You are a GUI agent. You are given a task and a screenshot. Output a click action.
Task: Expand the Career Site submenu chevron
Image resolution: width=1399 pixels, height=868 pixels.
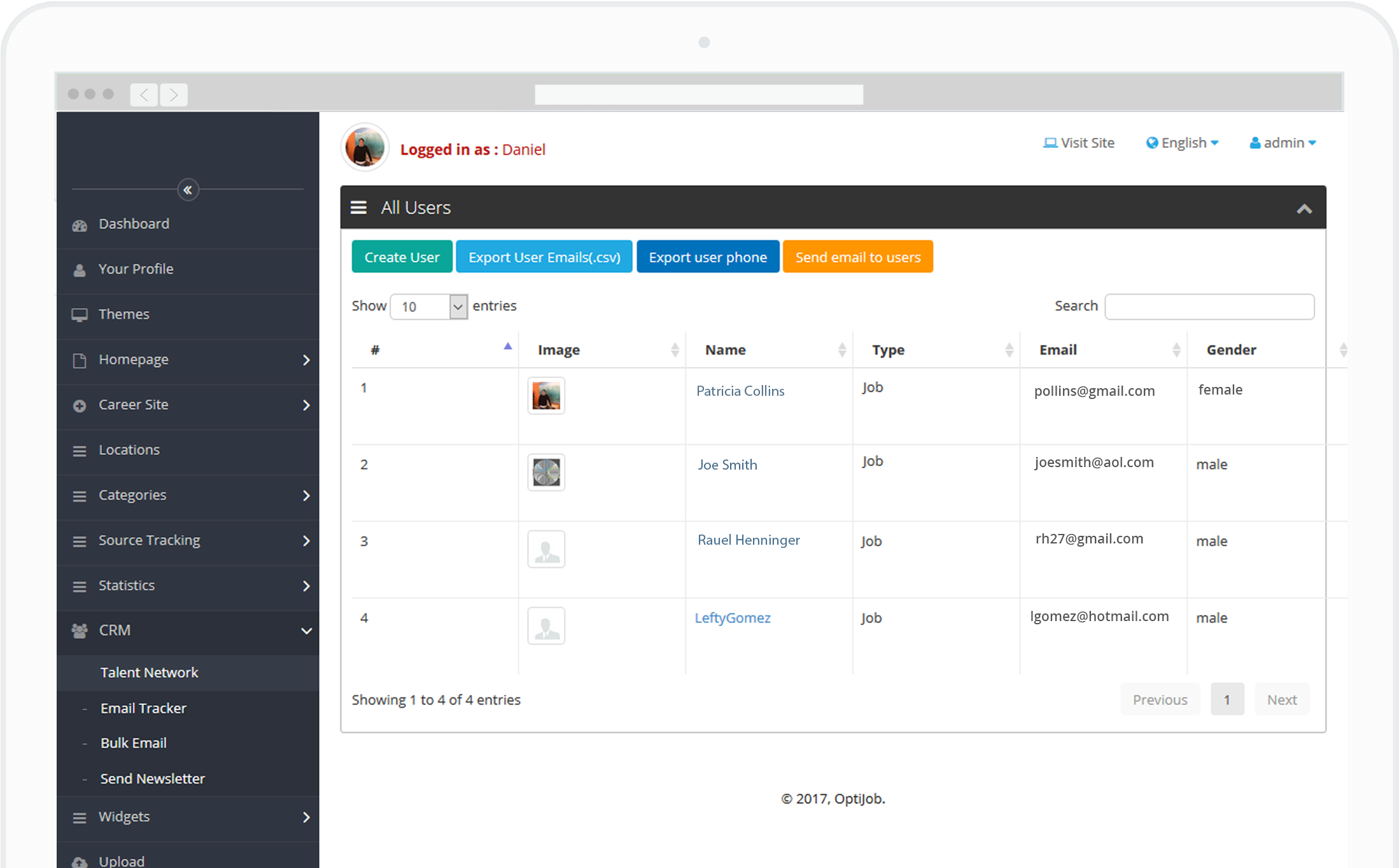(306, 405)
